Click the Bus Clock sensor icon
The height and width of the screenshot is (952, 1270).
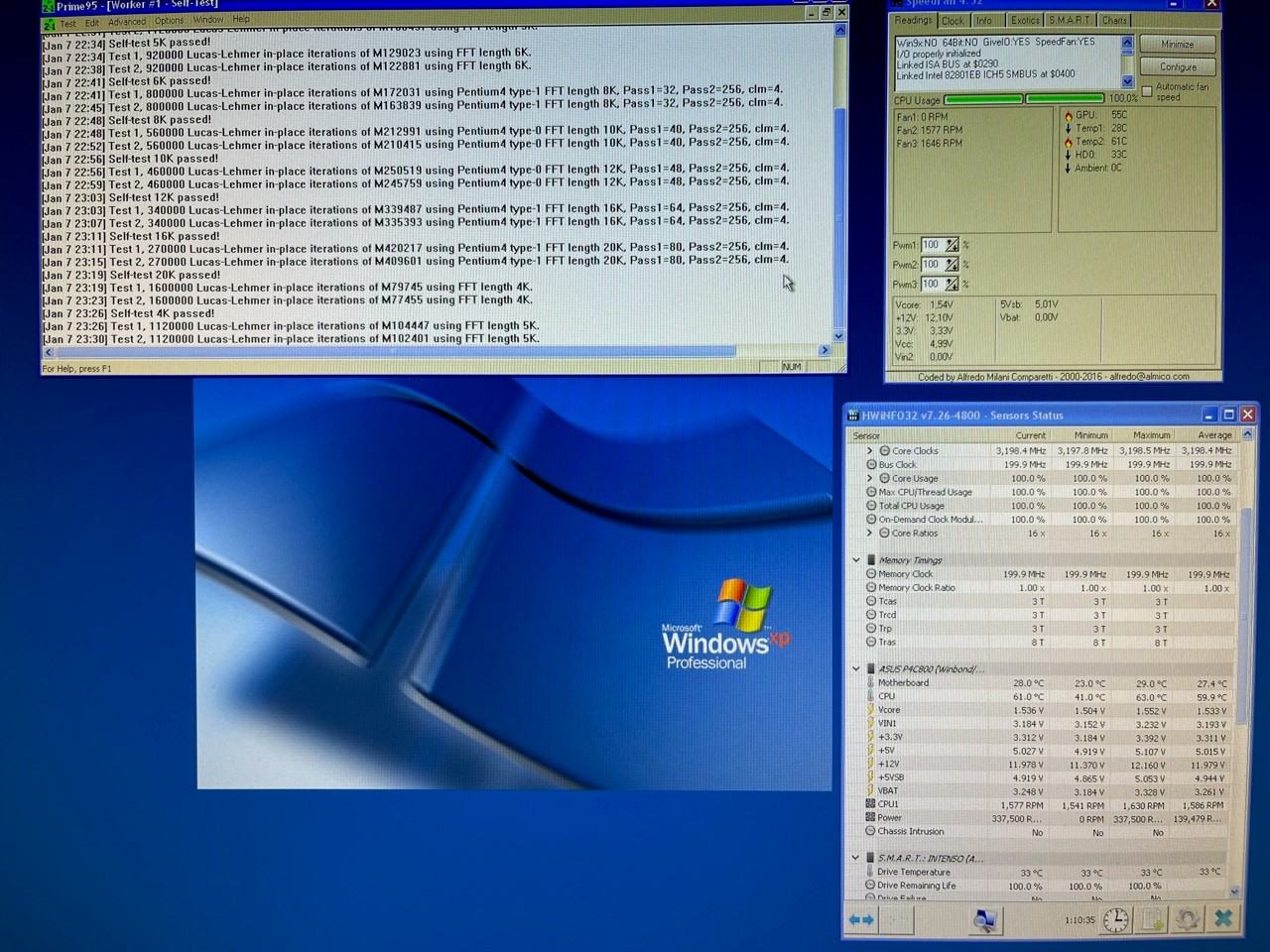tap(871, 465)
